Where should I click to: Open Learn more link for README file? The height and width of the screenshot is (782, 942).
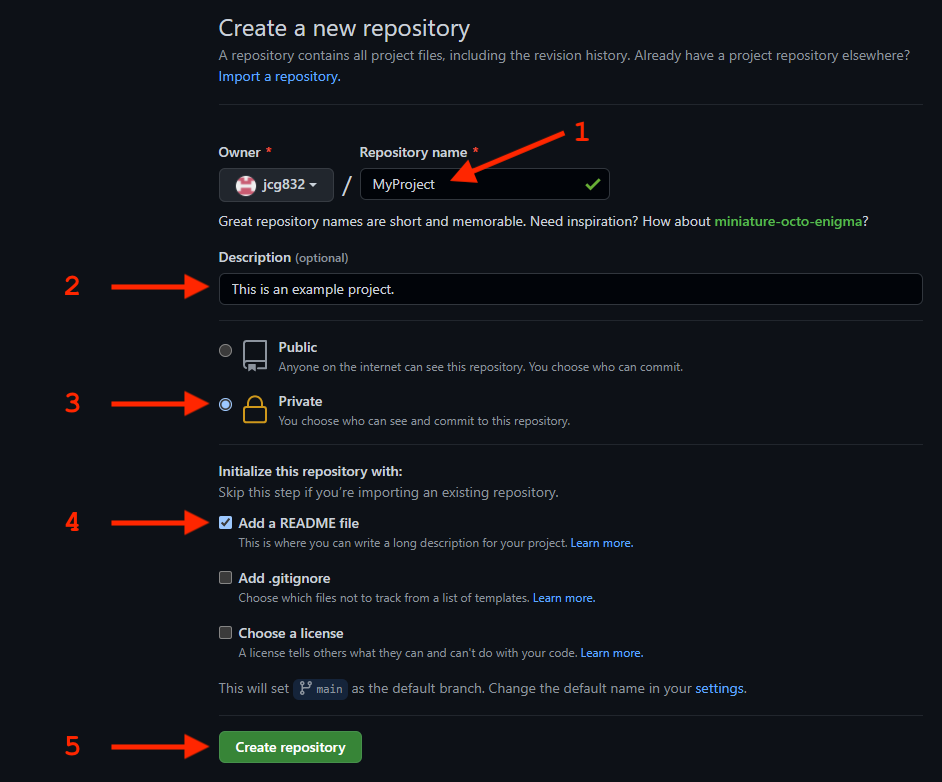[601, 543]
